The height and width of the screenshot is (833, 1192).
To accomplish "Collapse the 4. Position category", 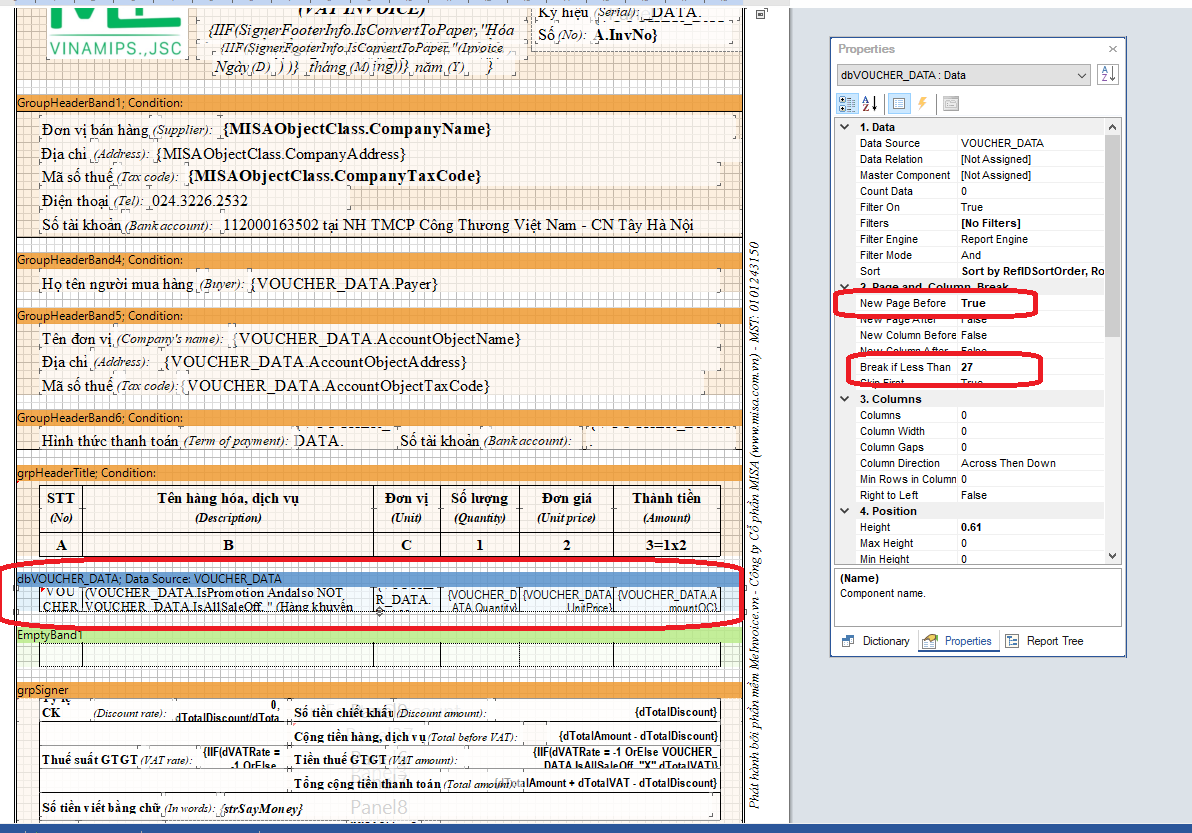I will pyautogui.click(x=845, y=511).
